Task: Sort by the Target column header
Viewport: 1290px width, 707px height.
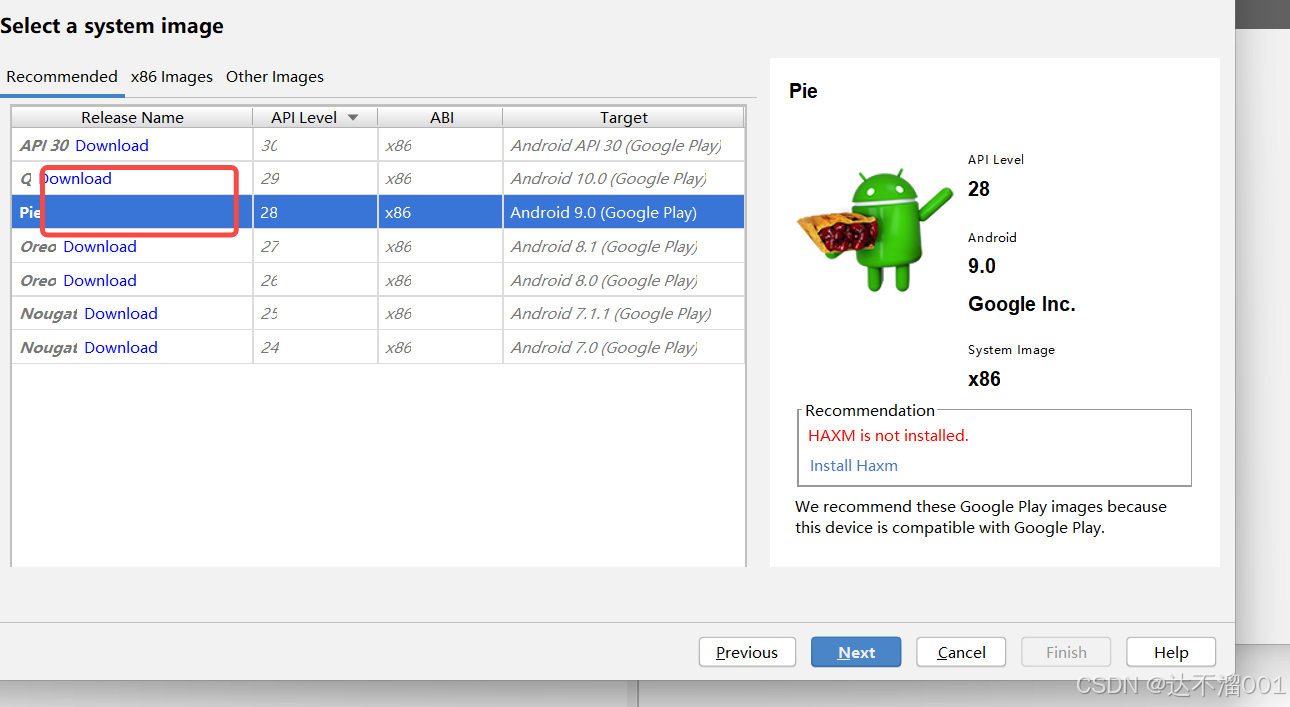Action: click(624, 117)
